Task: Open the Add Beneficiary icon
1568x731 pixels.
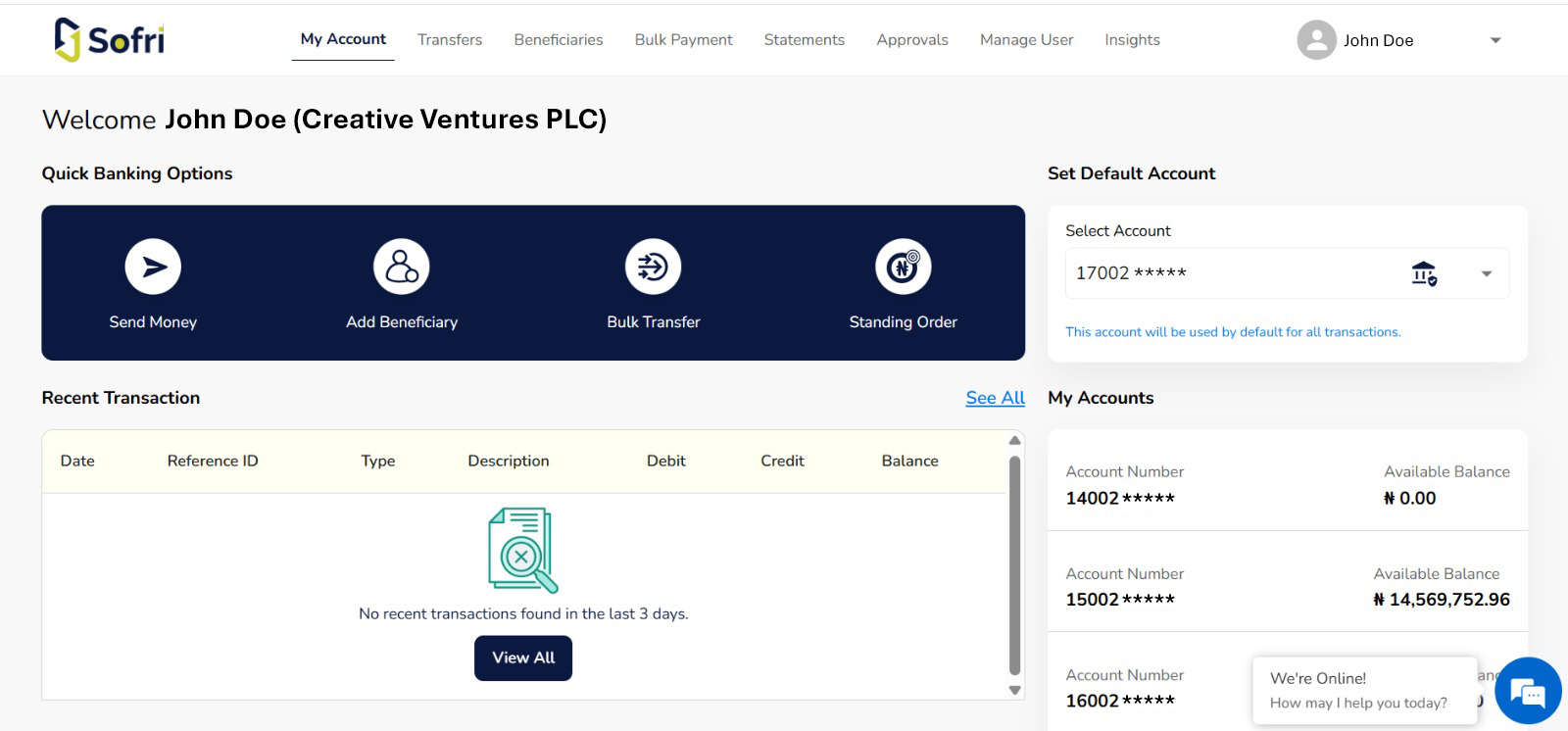Action: click(x=402, y=267)
